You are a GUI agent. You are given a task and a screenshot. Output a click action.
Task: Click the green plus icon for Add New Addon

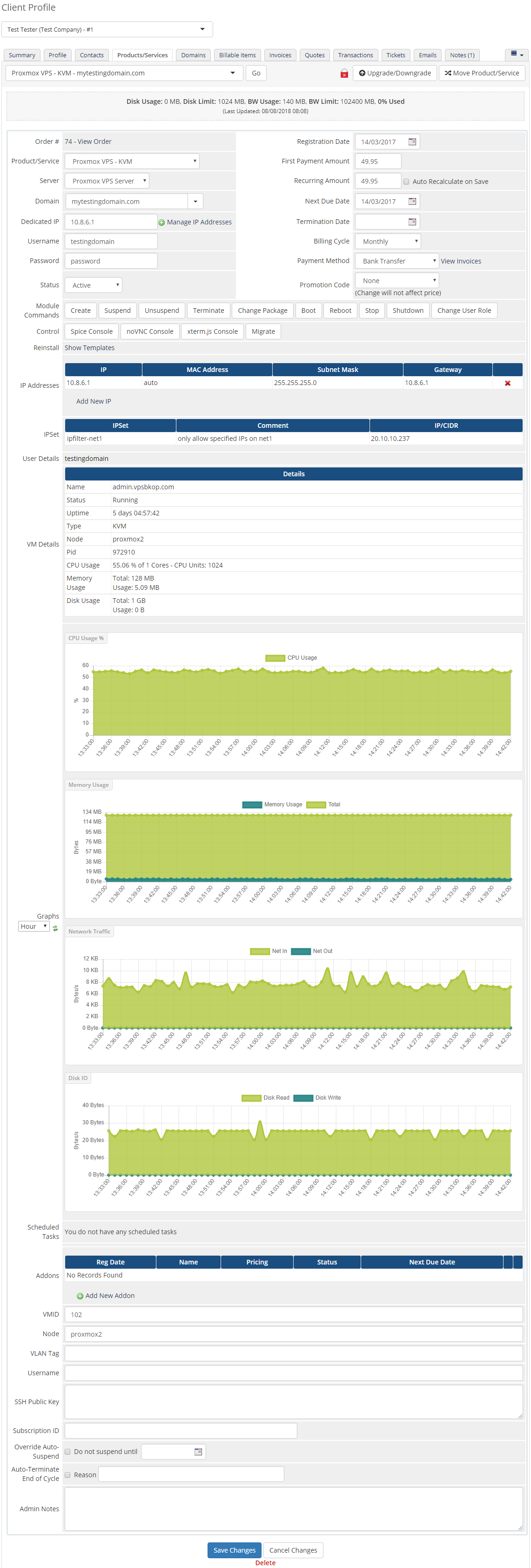pyautogui.click(x=80, y=1296)
